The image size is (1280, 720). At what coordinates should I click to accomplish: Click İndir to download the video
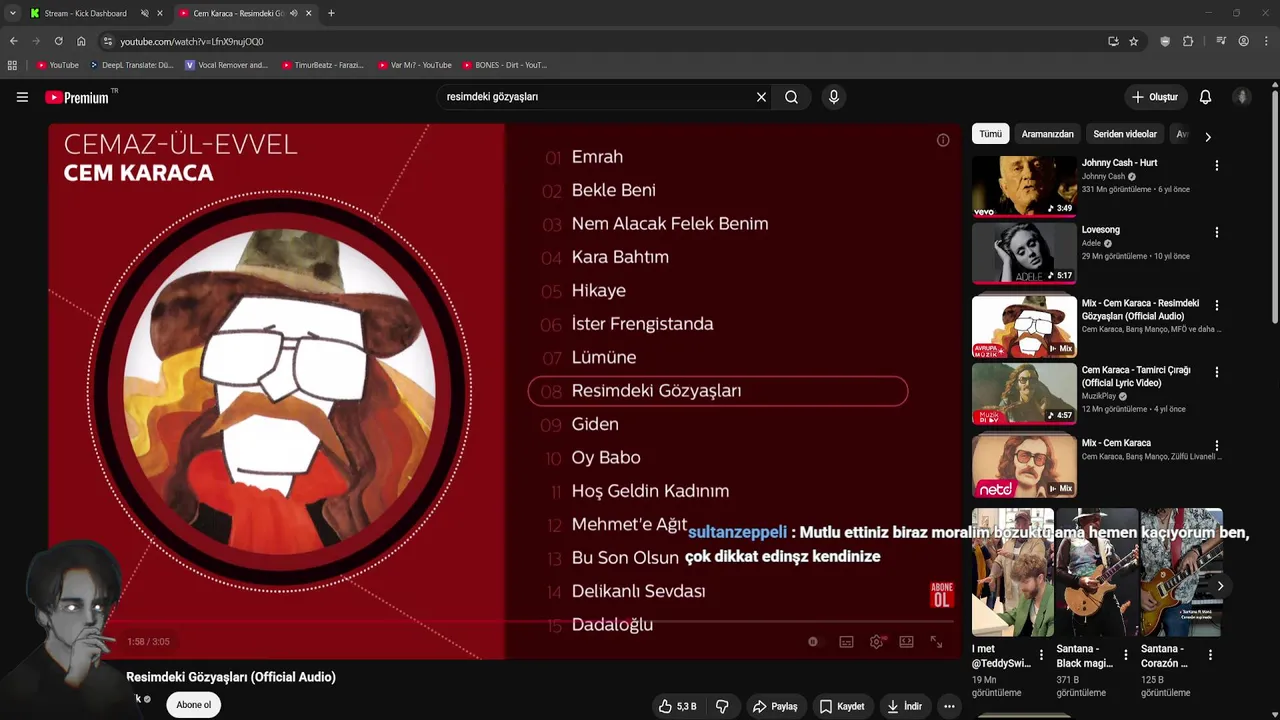click(x=904, y=706)
